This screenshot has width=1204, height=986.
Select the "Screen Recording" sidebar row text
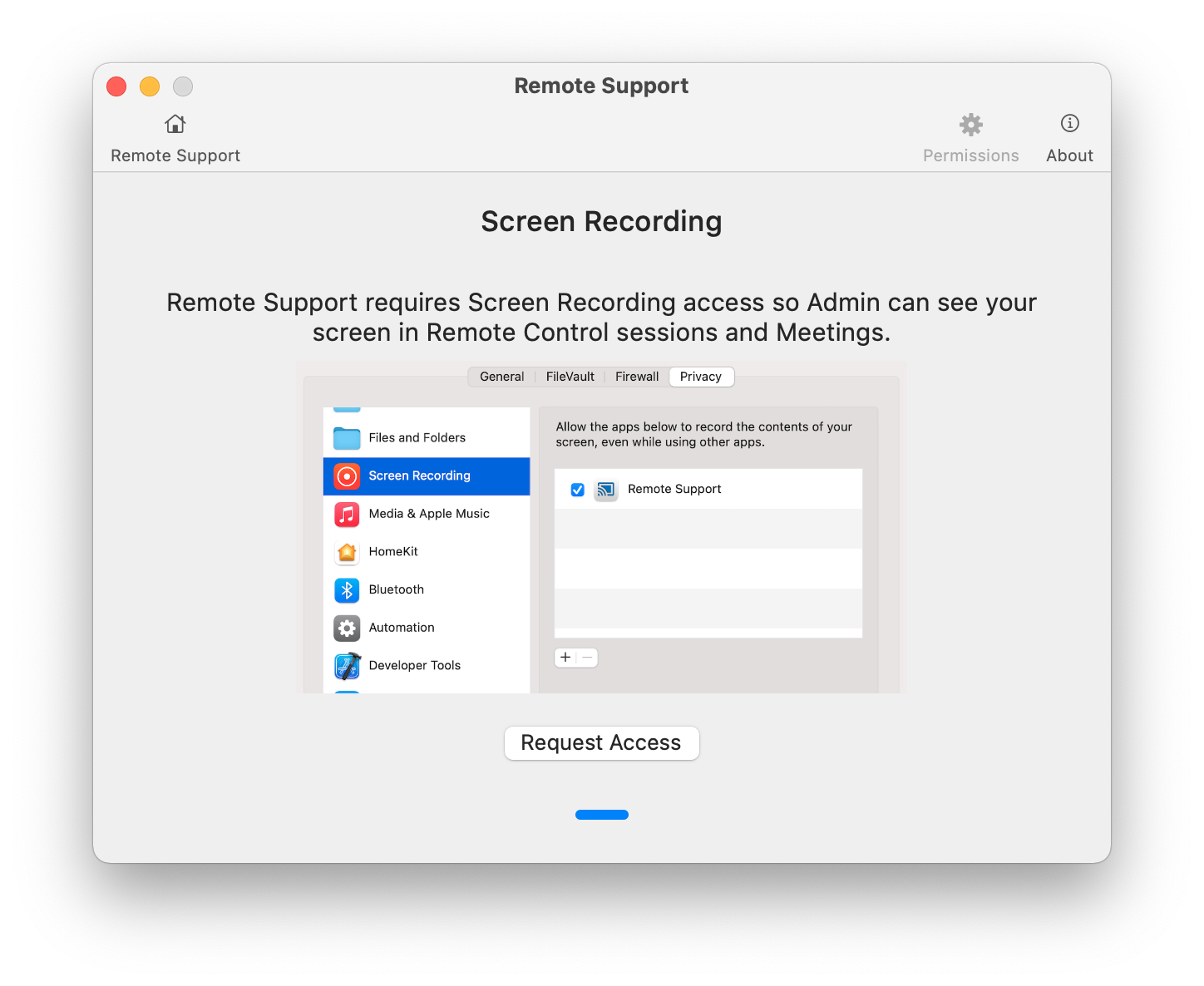point(420,476)
